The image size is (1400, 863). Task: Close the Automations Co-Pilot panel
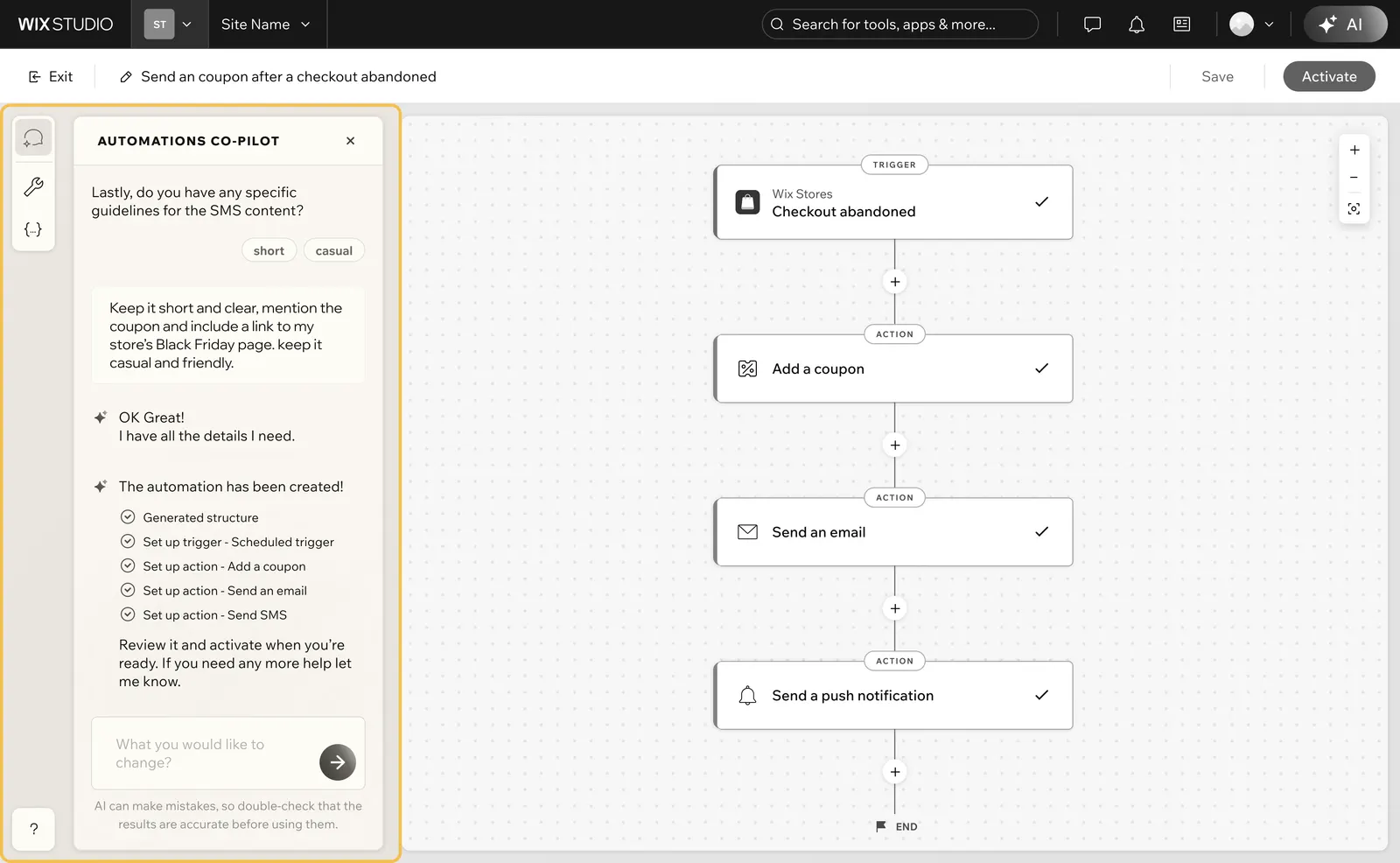coord(350,141)
